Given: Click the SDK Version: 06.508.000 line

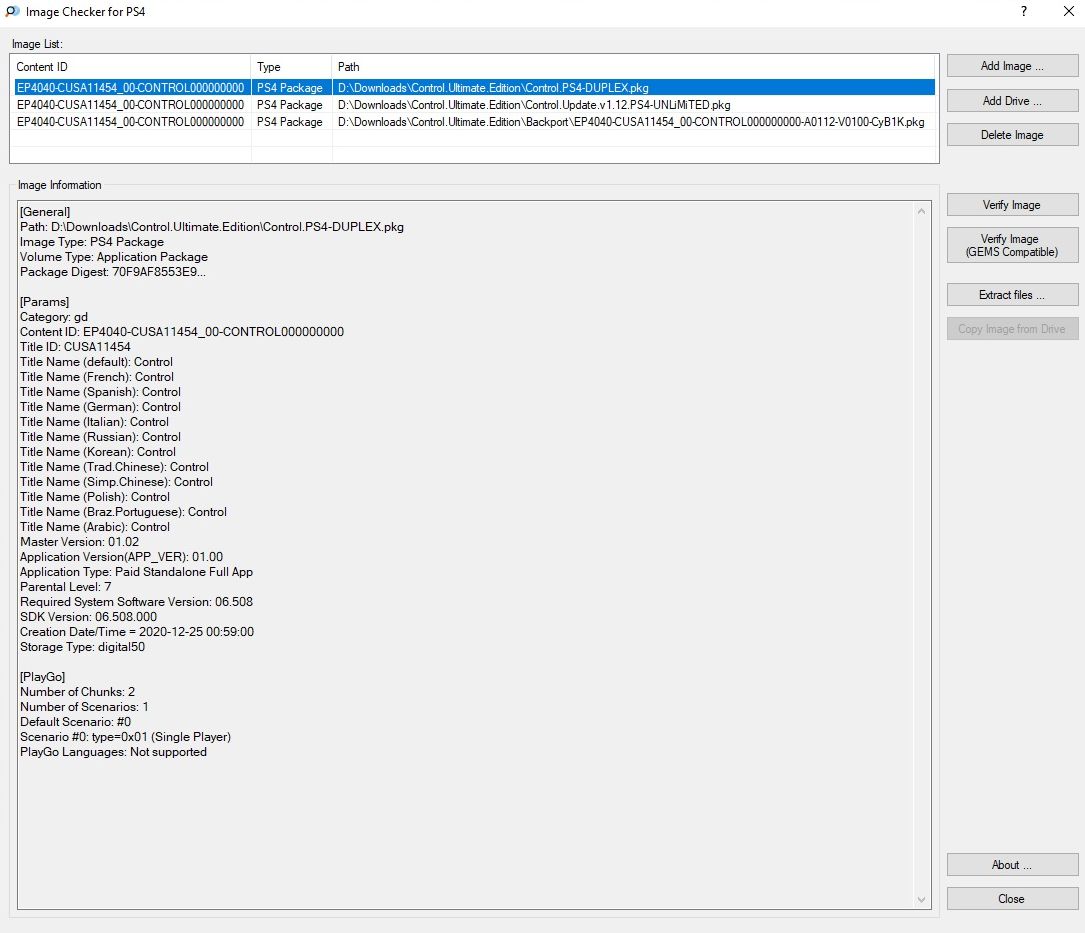Looking at the screenshot, I should point(88,617).
